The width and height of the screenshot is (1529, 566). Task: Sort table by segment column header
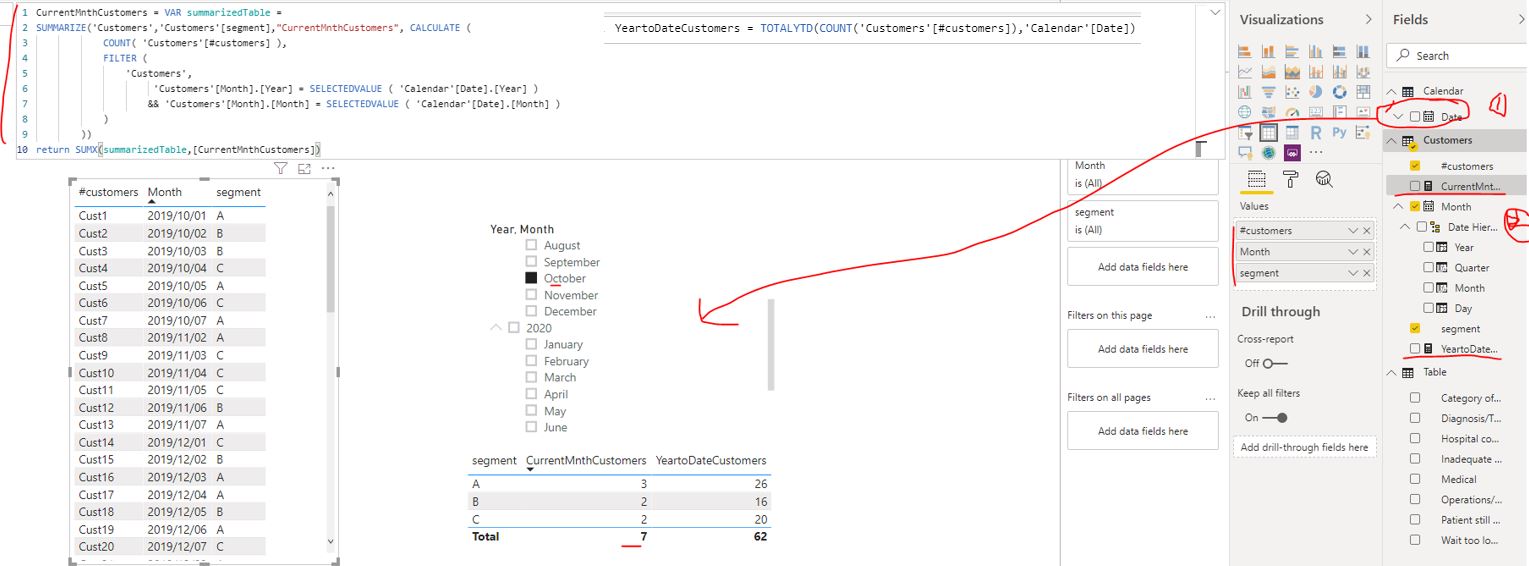pyautogui.click(x=238, y=192)
